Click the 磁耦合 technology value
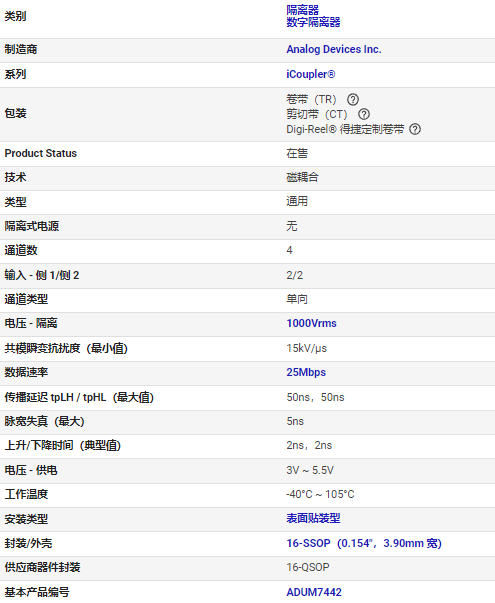 point(302,177)
